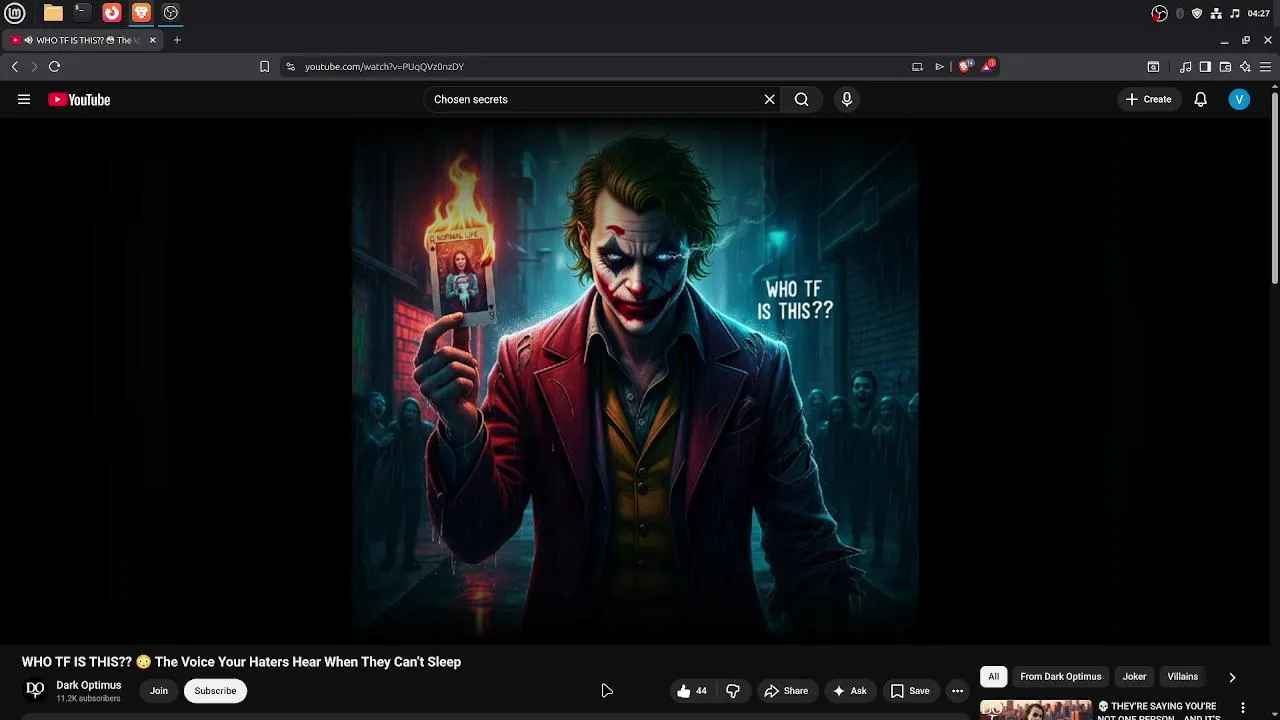Click the video title text
Screen dimensions: 1280x720
click(x=241, y=662)
